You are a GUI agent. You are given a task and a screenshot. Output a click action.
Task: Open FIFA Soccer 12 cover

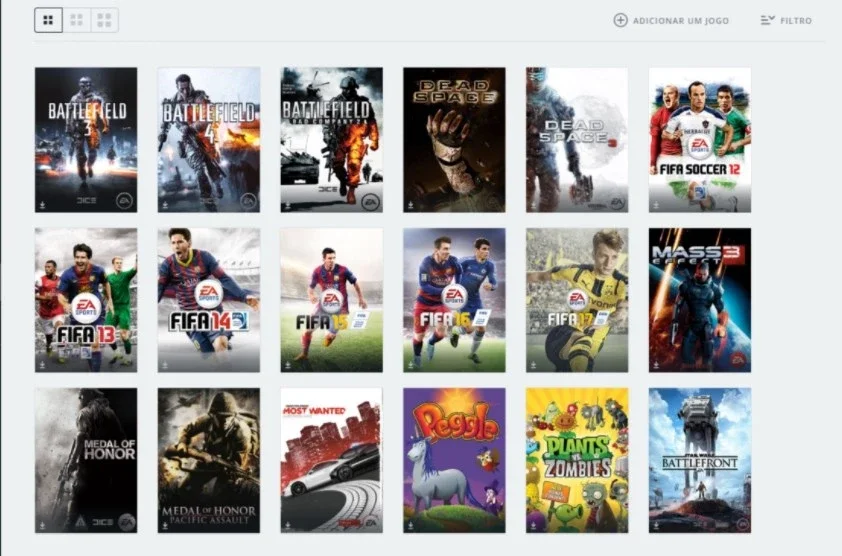pyautogui.click(x=700, y=140)
